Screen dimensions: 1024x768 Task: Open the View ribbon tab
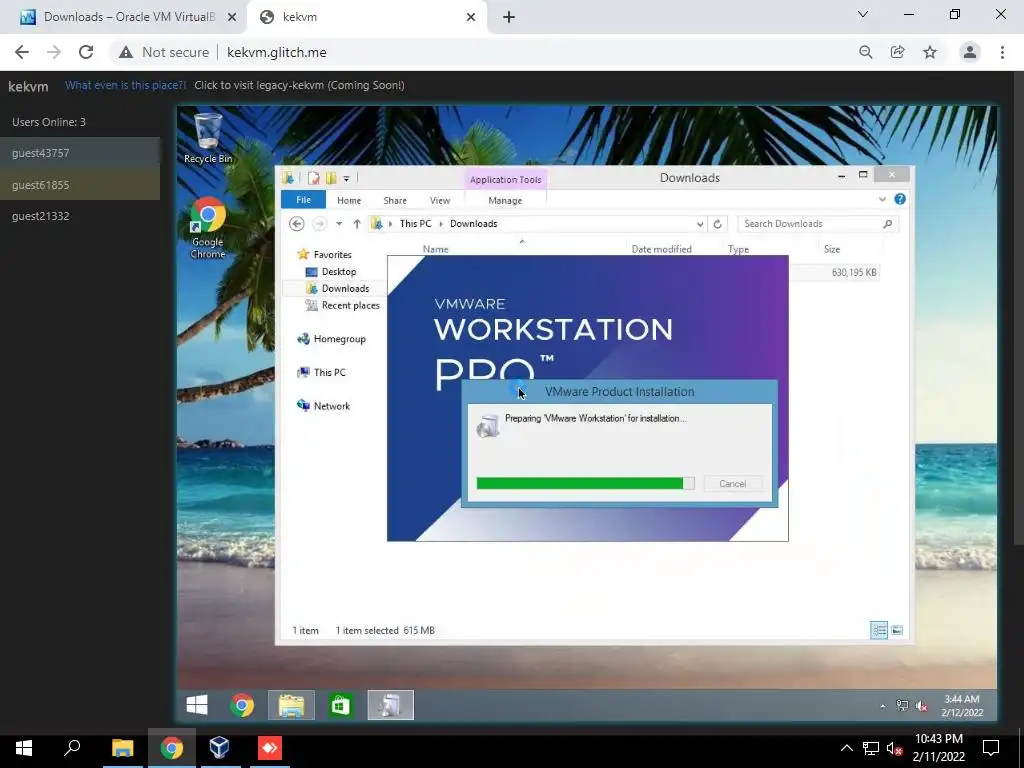[440, 200]
